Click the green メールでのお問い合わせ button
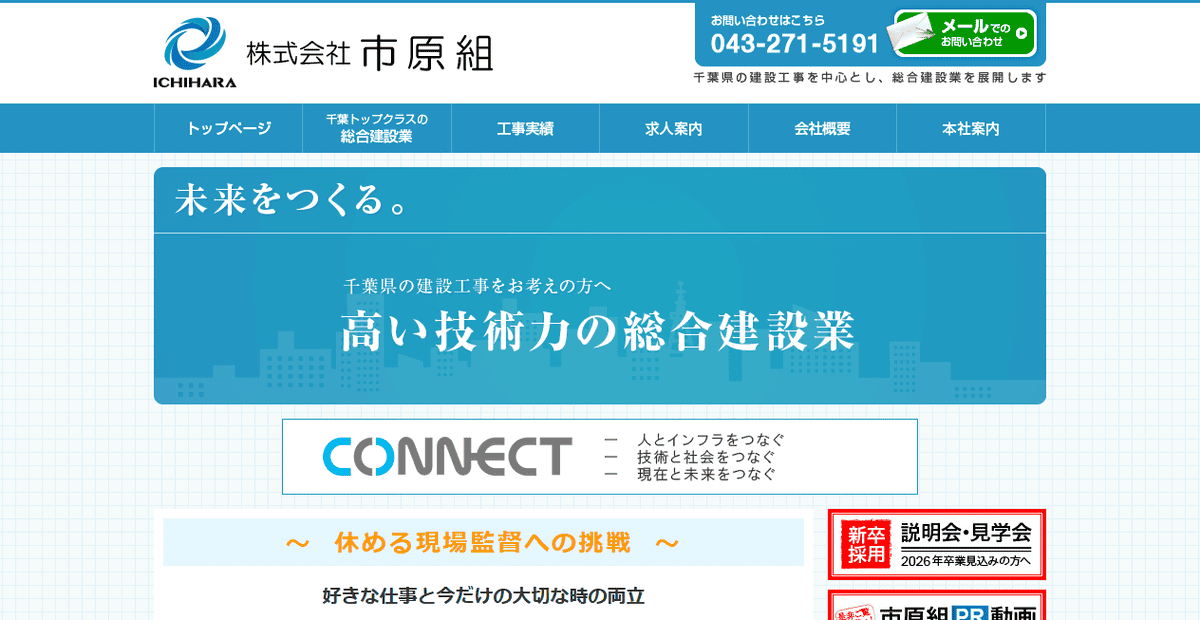Image resolution: width=1200 pixels, height=620 pixels. [x=965, y=34]
